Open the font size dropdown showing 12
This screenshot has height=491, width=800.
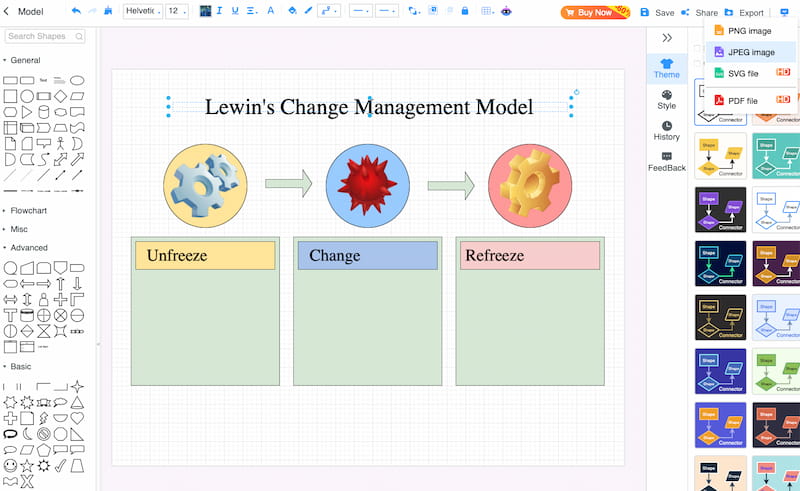click(x=177, y=11)
